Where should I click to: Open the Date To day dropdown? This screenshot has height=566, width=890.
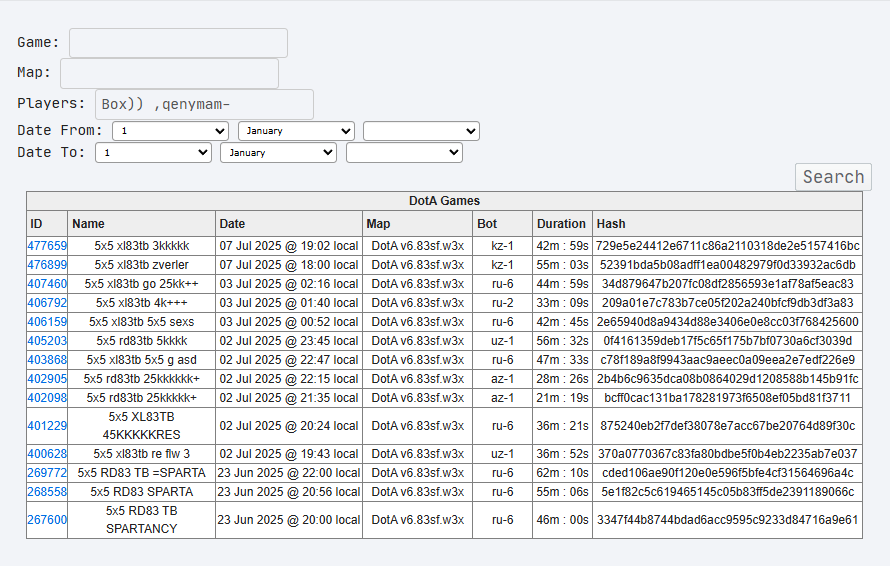point(153,153)
